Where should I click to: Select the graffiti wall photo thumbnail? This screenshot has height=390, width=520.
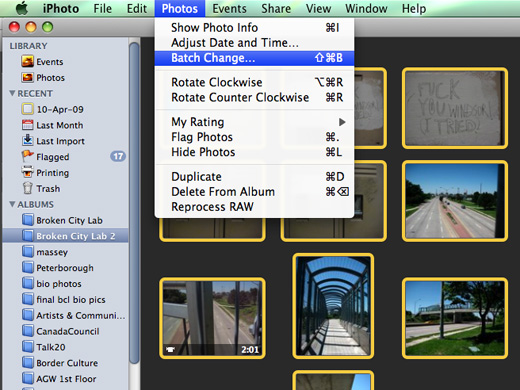[455, 108]
